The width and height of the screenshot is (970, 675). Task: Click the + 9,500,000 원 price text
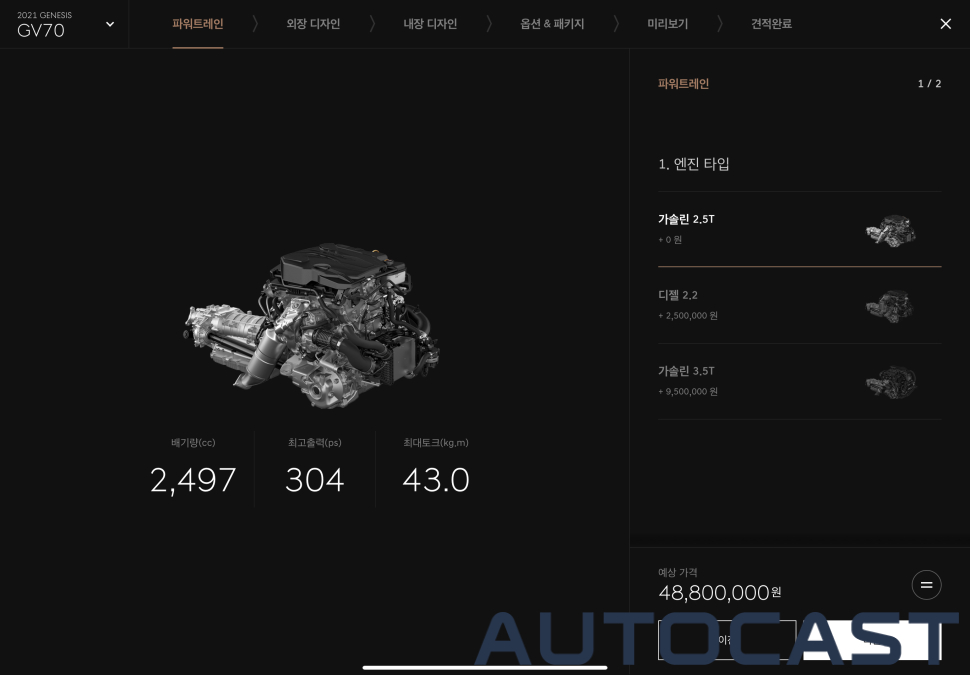(688, 392)
